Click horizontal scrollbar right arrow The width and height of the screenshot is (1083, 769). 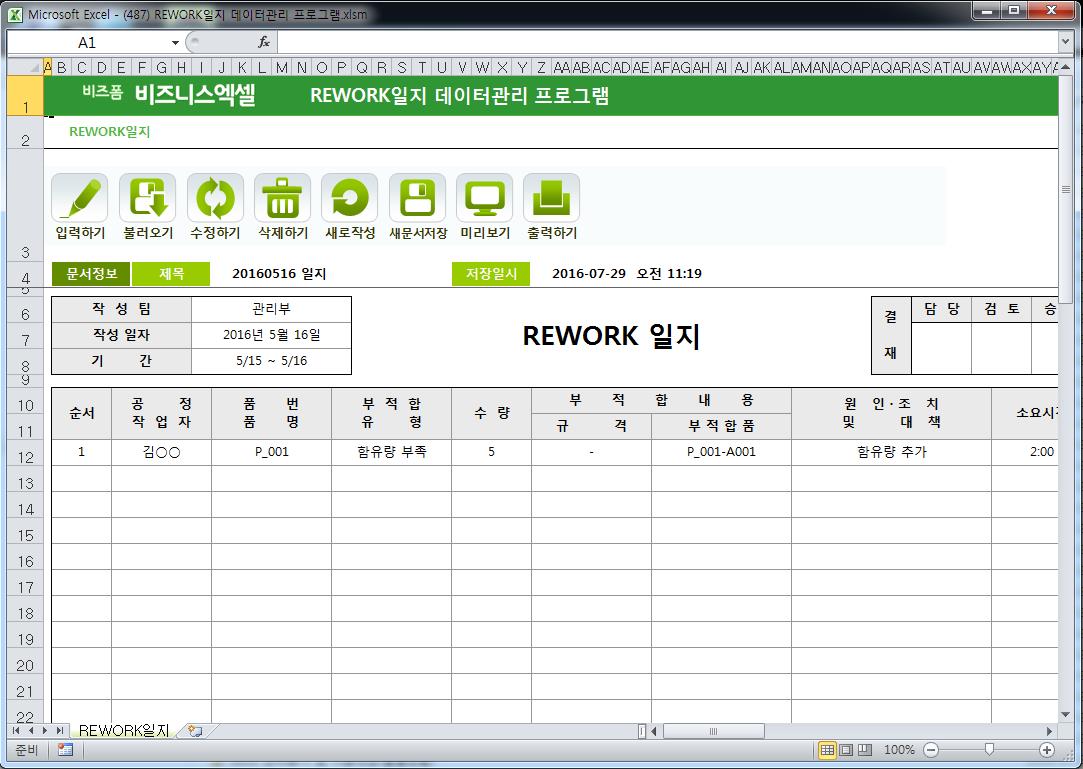(x=1049, y=731)
